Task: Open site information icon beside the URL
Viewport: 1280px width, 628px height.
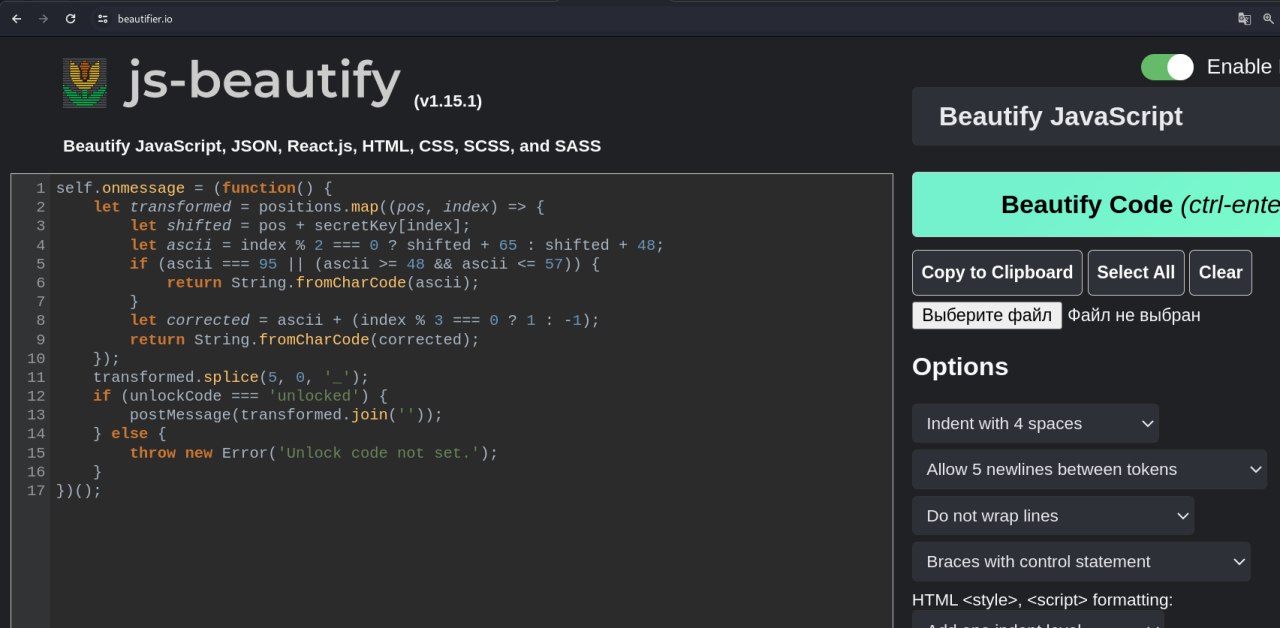Action: click(x=101, y=18)
